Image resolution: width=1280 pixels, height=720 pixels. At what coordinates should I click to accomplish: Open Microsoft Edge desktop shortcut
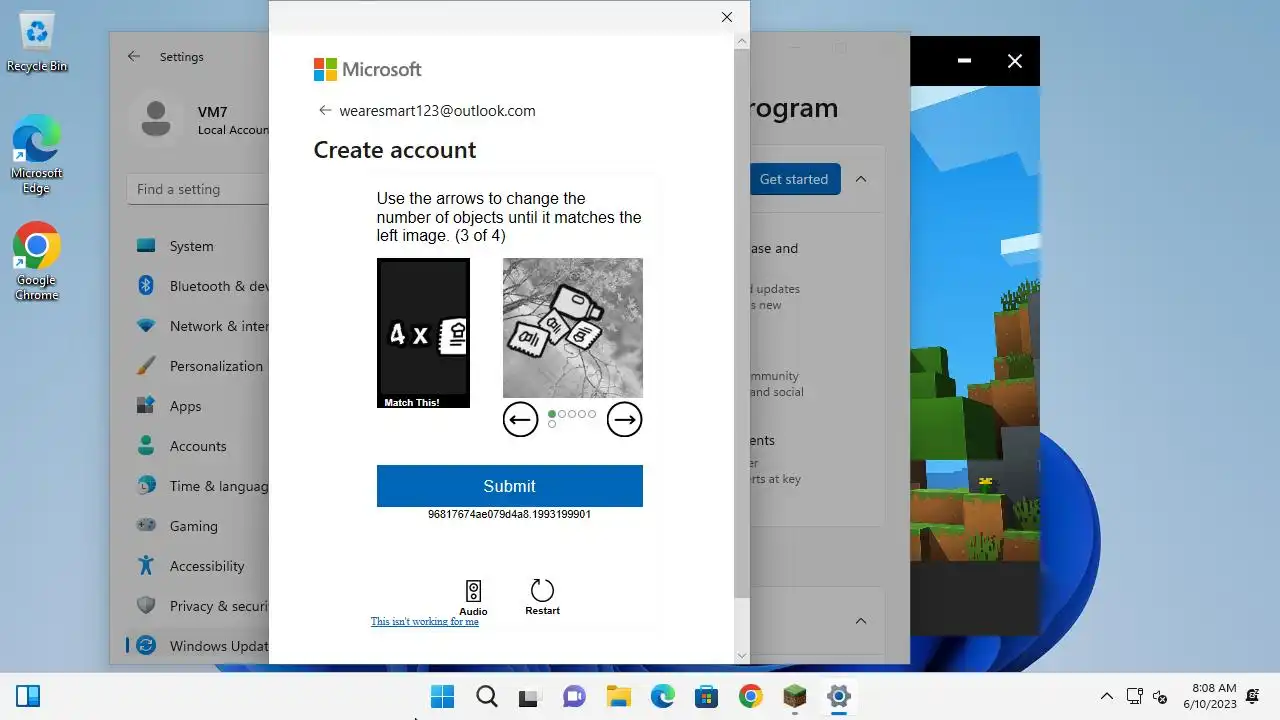pos(37,155)
